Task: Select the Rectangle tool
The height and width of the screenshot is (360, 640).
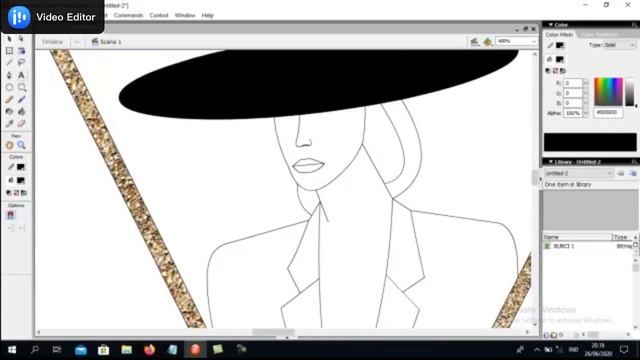Action: click(21, 87)
